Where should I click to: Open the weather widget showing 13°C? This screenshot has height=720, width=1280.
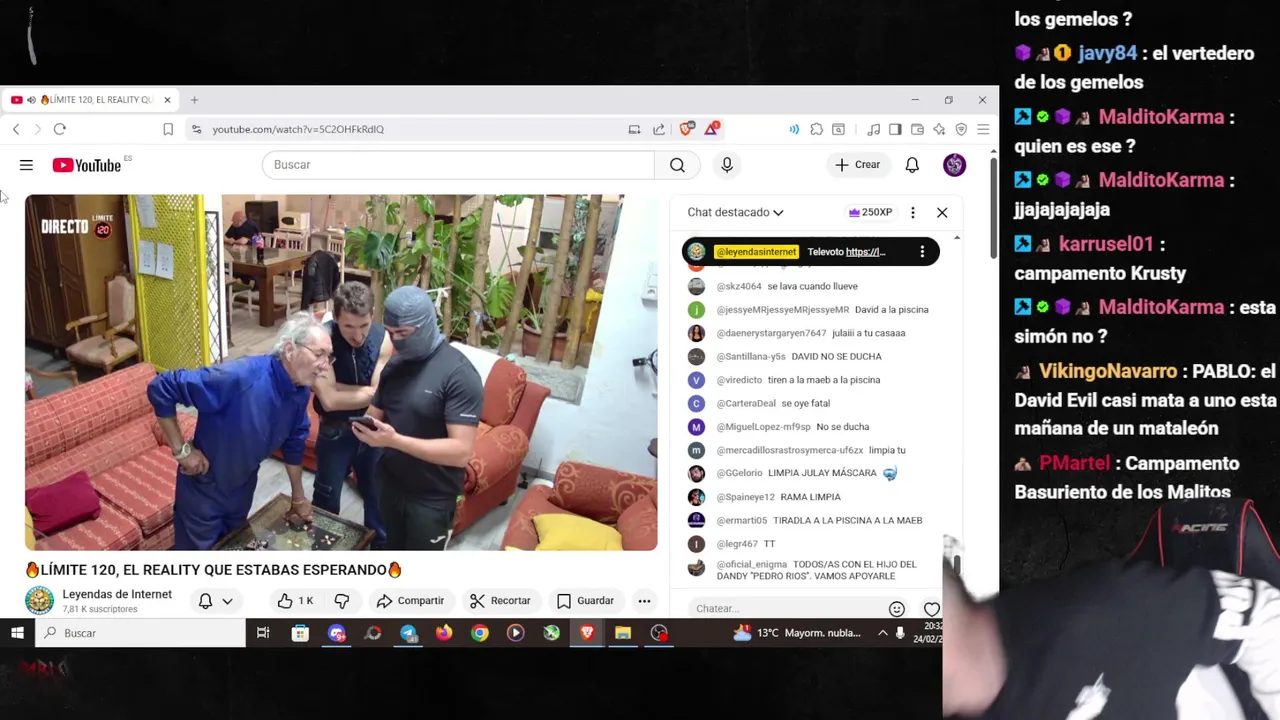797,633
